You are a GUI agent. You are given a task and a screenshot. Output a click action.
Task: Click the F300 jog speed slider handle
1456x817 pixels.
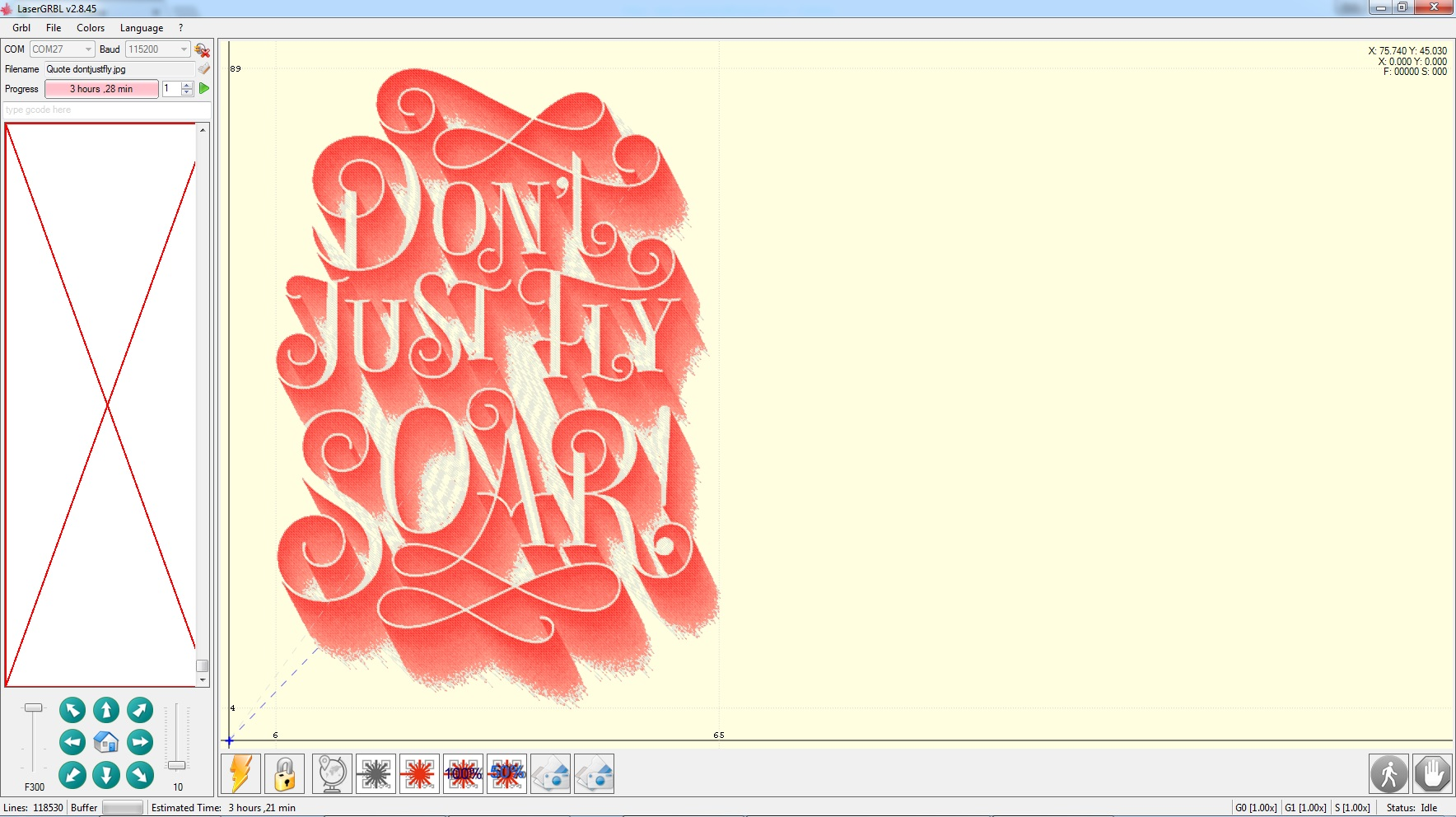pos(33,707)
